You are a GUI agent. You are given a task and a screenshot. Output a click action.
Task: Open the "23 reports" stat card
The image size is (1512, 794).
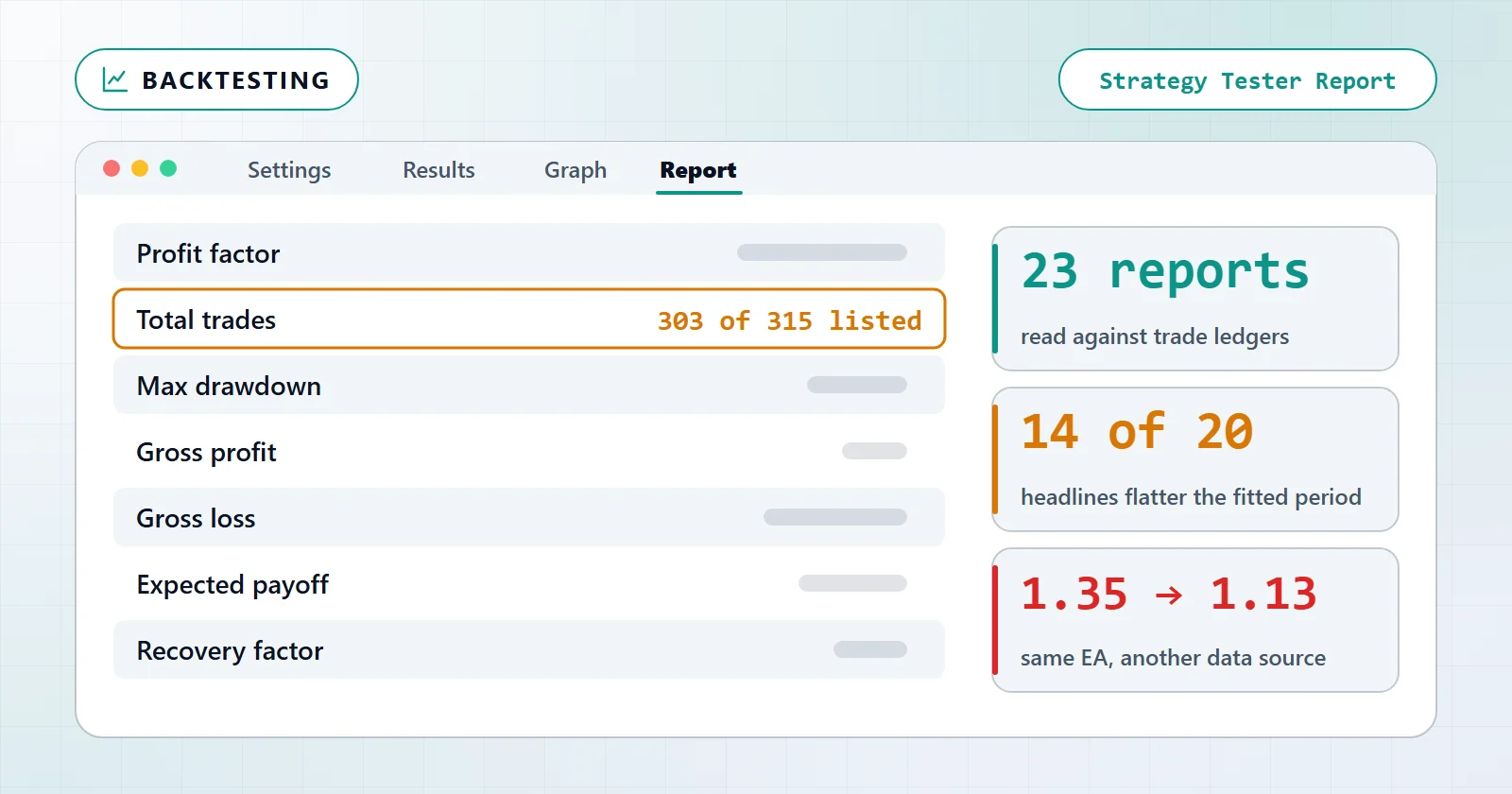(1195, 299)
